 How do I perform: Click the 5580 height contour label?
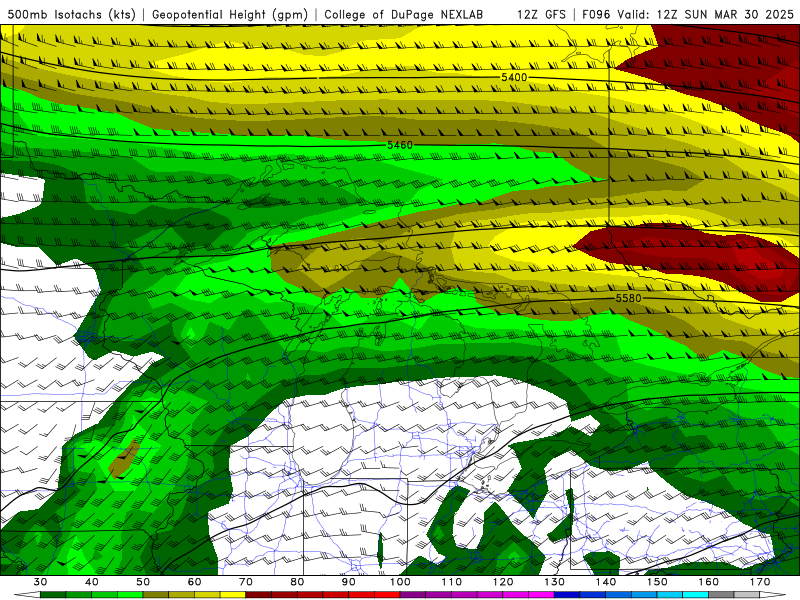628,298
